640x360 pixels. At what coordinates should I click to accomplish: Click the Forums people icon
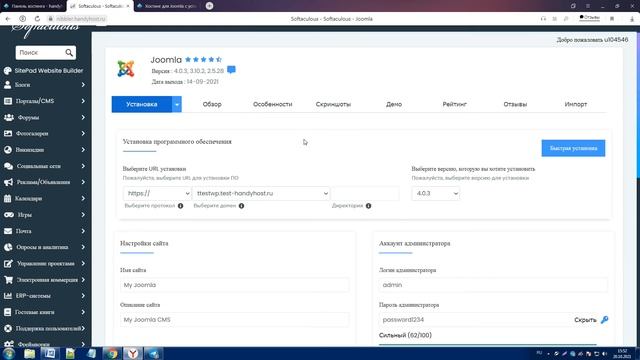9,118
